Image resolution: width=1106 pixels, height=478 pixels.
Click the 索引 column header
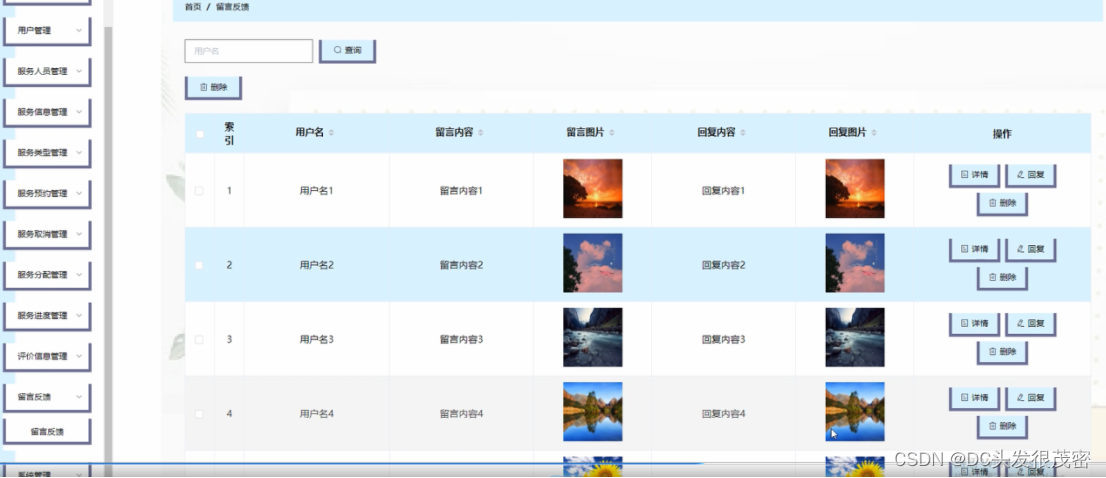[x=229, y=133]
